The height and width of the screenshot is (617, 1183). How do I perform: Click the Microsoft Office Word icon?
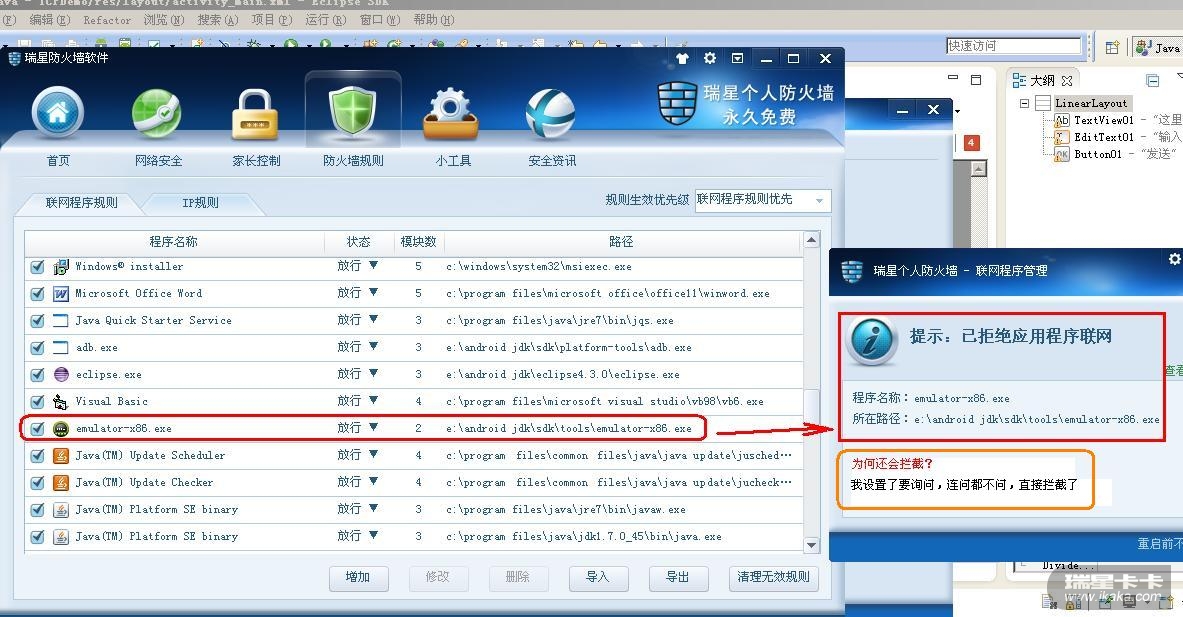pyautogui.click(x=61, y=293)
